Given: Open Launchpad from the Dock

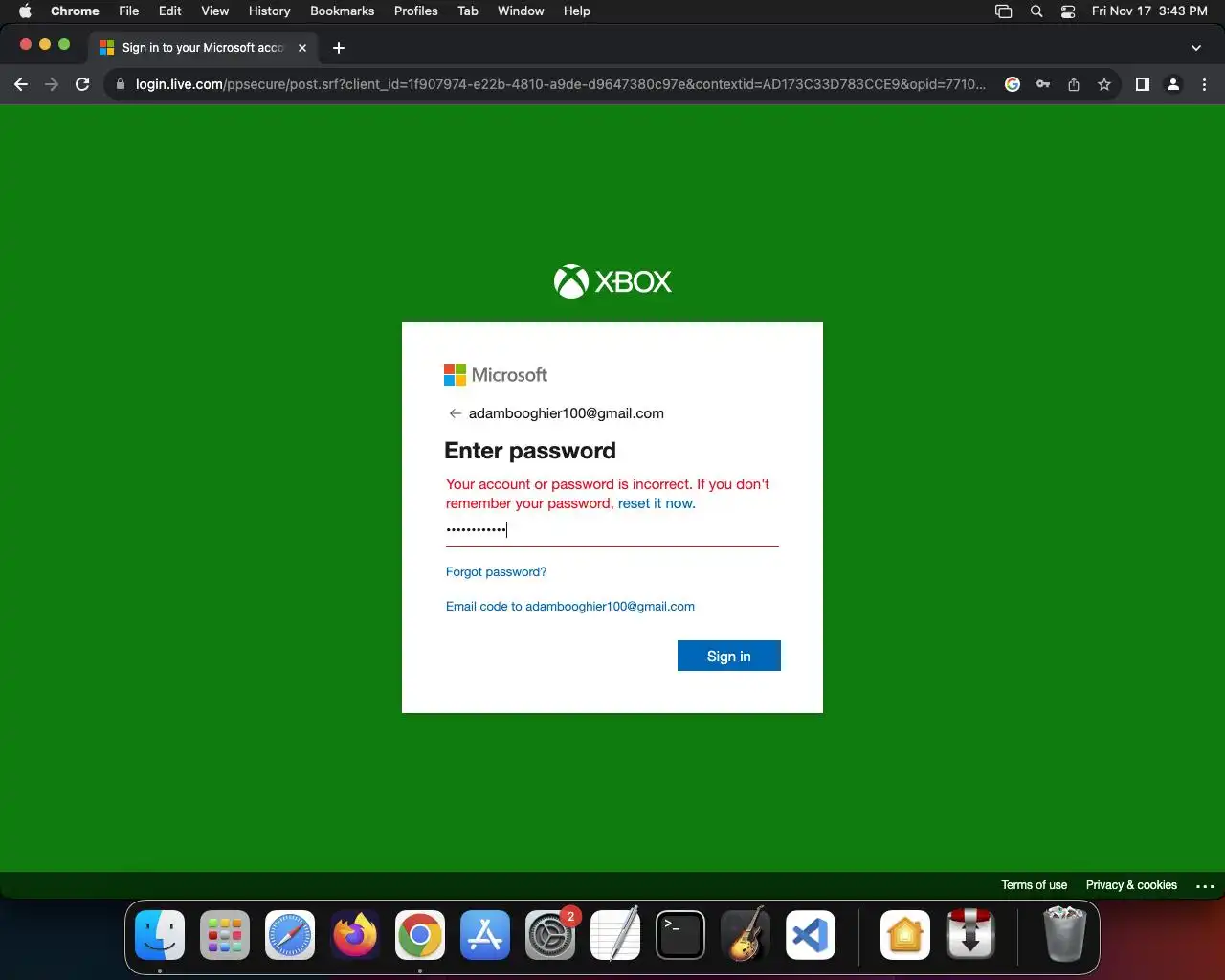Looking at the screenshot, I should coord(225,935).
